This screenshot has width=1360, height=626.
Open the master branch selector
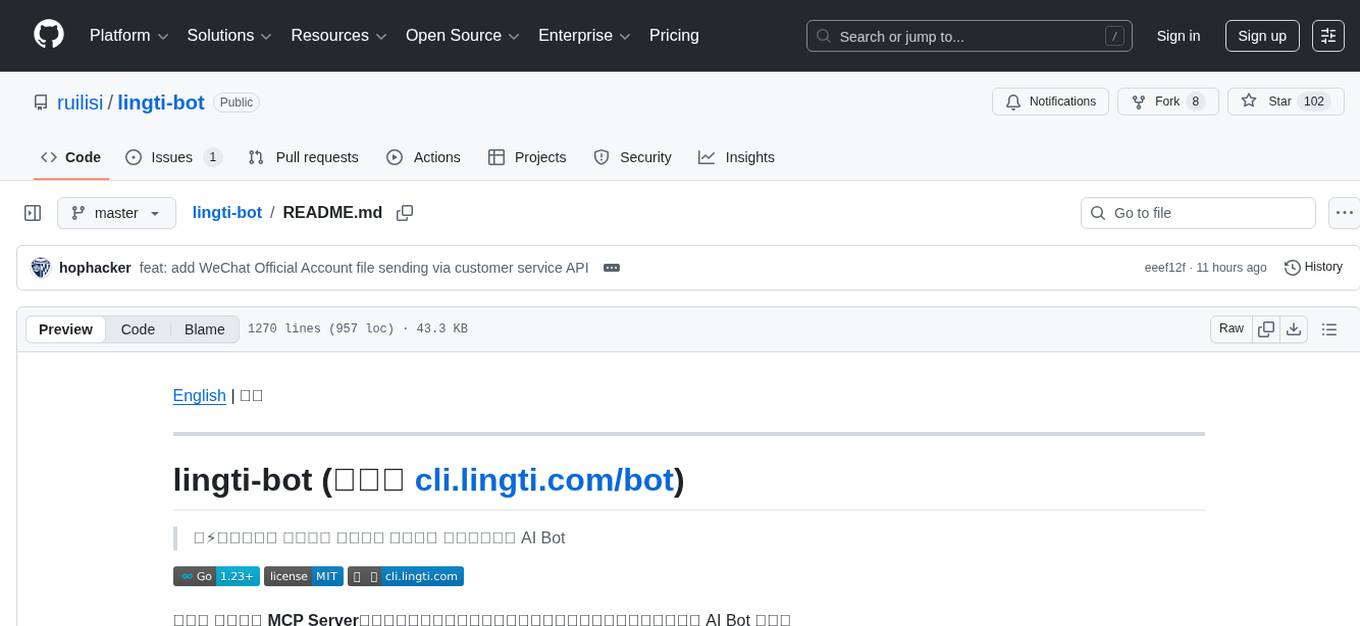tap(116, 212)
